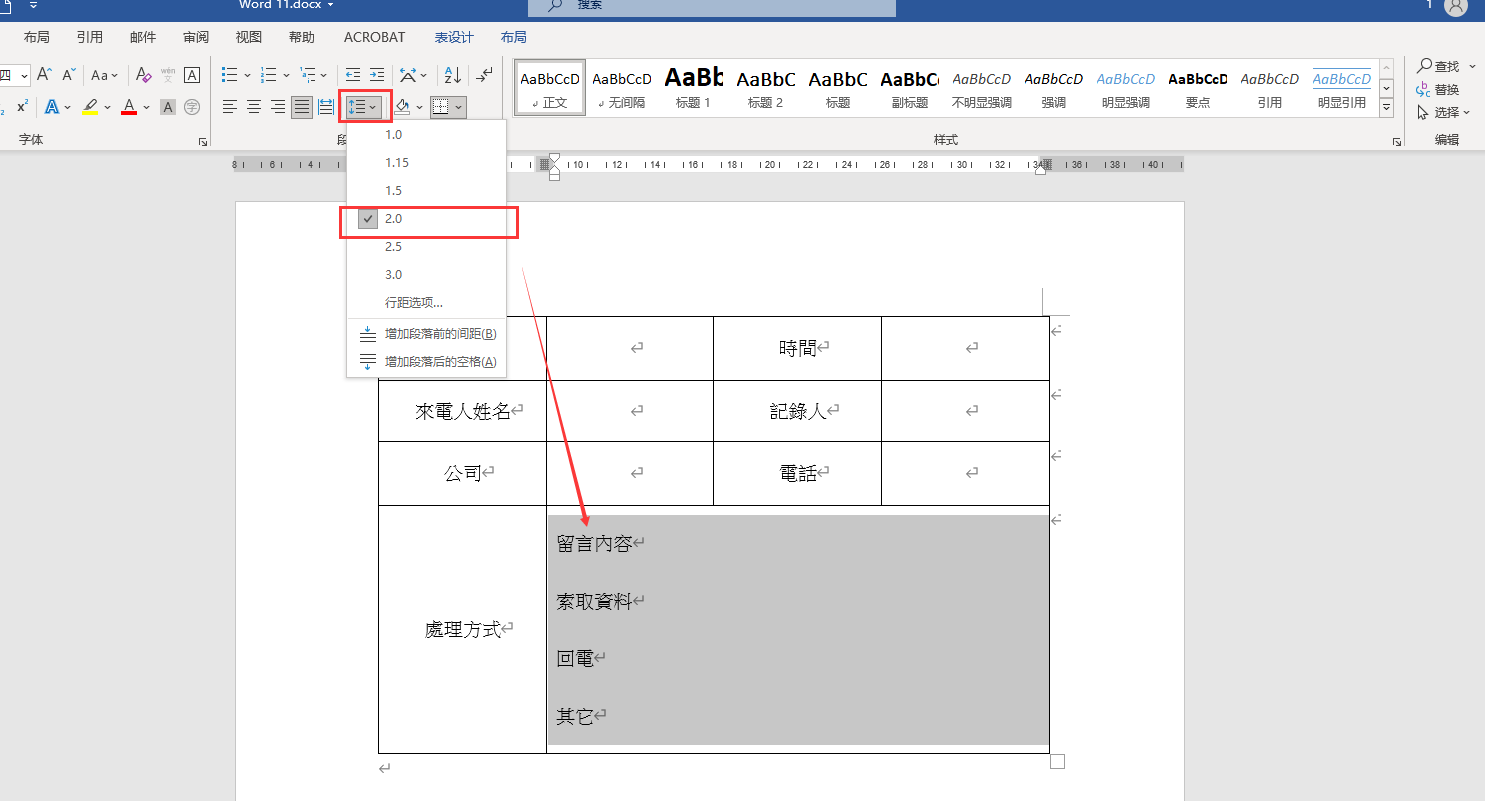Click the 替换 replace button
This screenshot has height=801, width=1485.
click(1438, 89)
